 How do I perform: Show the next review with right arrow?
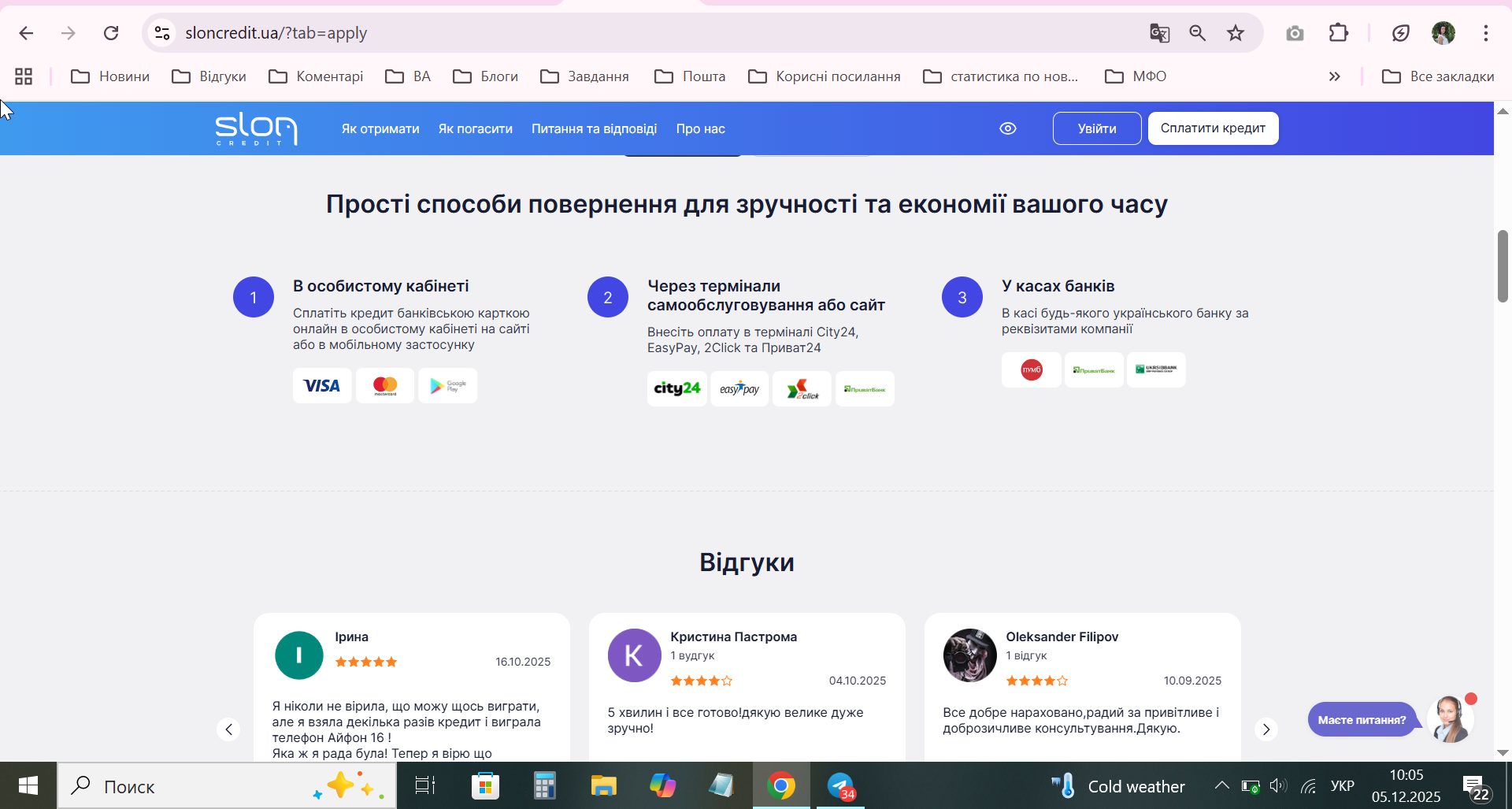pyautogui.click(x=1266, y=729)
